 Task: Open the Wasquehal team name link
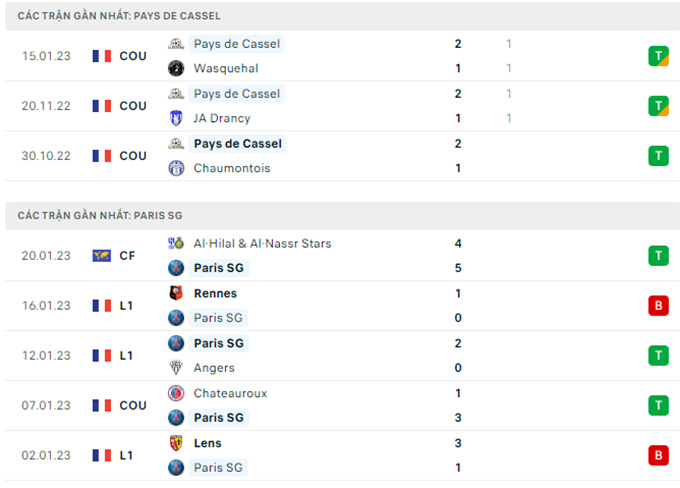(226, 68)
